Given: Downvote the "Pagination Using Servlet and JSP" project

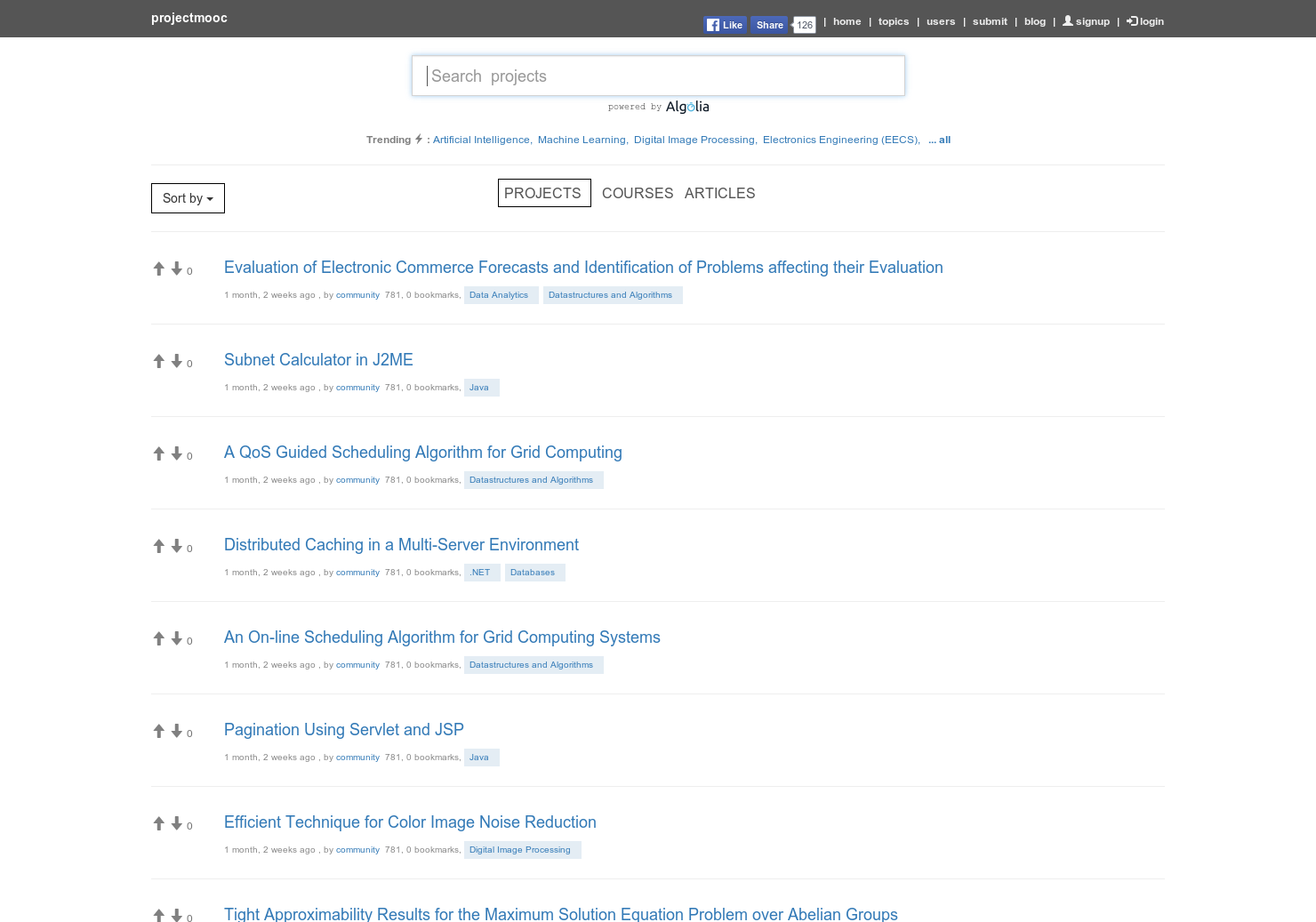Looking at the screenshot, I should (176, 730).
